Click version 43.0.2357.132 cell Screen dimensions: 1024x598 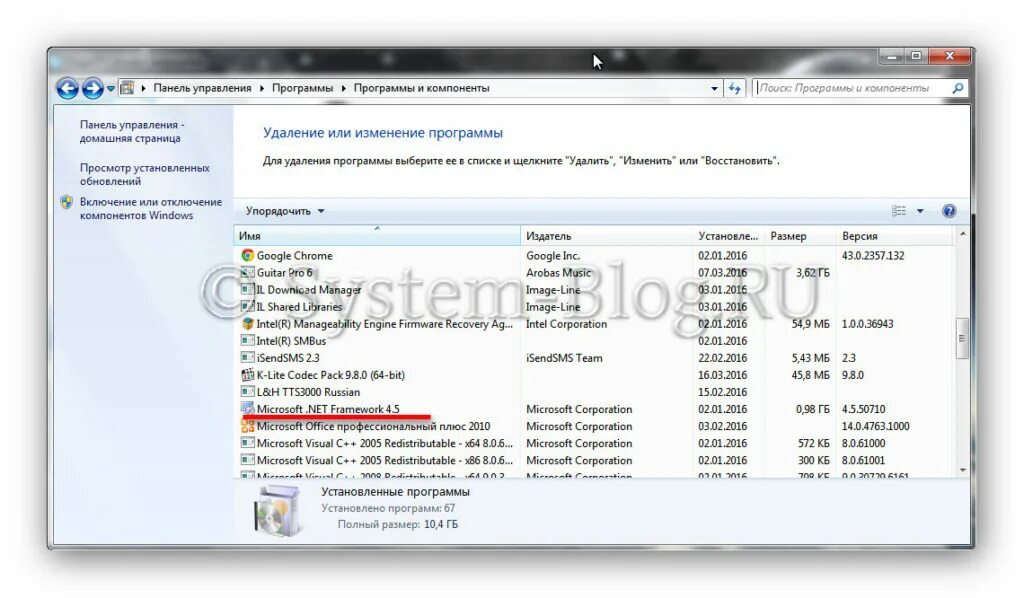click(873, 255)
